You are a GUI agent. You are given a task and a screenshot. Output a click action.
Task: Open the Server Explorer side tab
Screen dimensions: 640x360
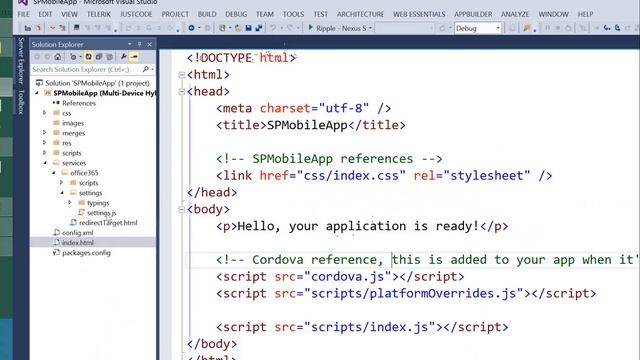pyautogui.click(x=21, y=60)
